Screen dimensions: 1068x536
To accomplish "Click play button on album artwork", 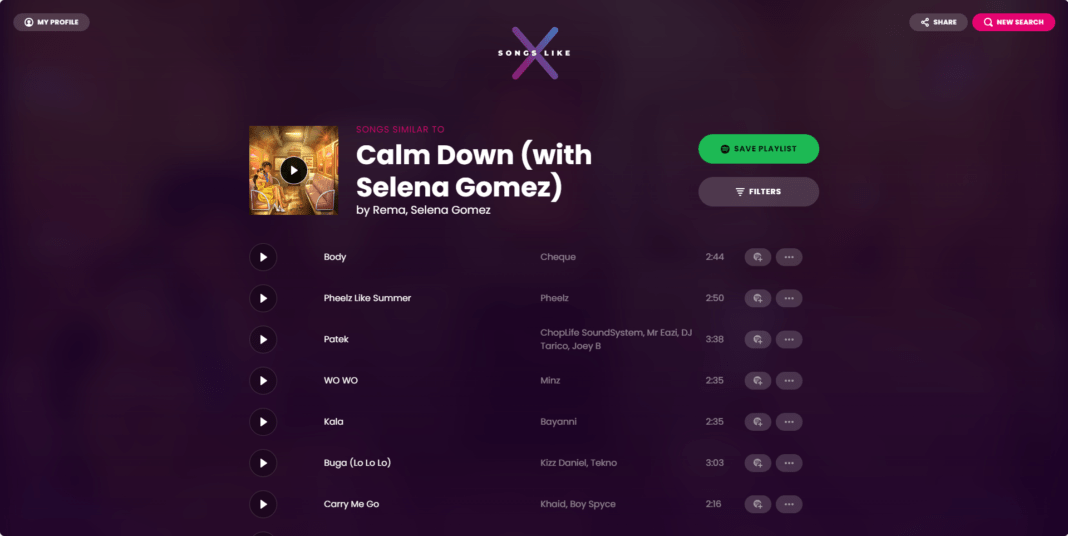I will pos(294,170).
